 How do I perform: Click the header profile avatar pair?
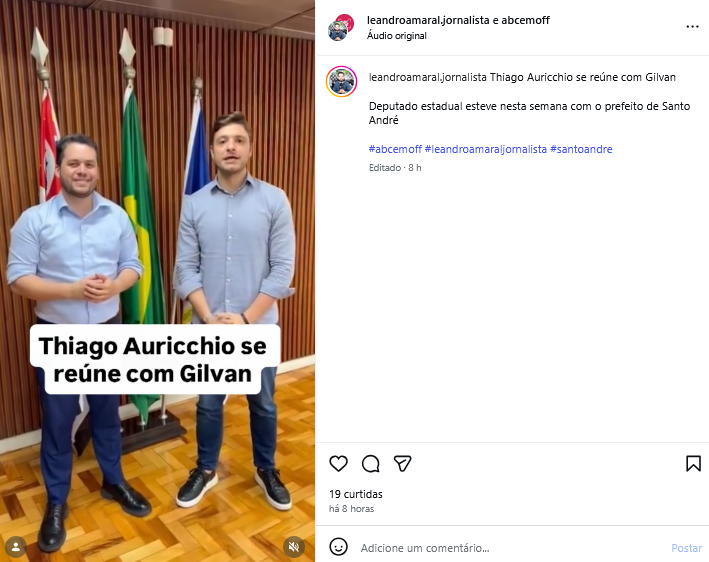tap(341, 27)
